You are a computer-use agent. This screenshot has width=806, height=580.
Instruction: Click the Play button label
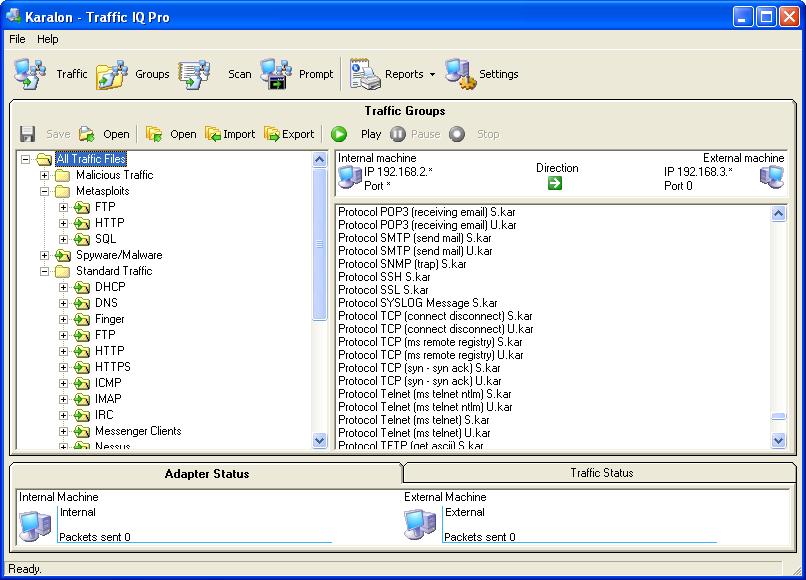[x=371, y=134]
